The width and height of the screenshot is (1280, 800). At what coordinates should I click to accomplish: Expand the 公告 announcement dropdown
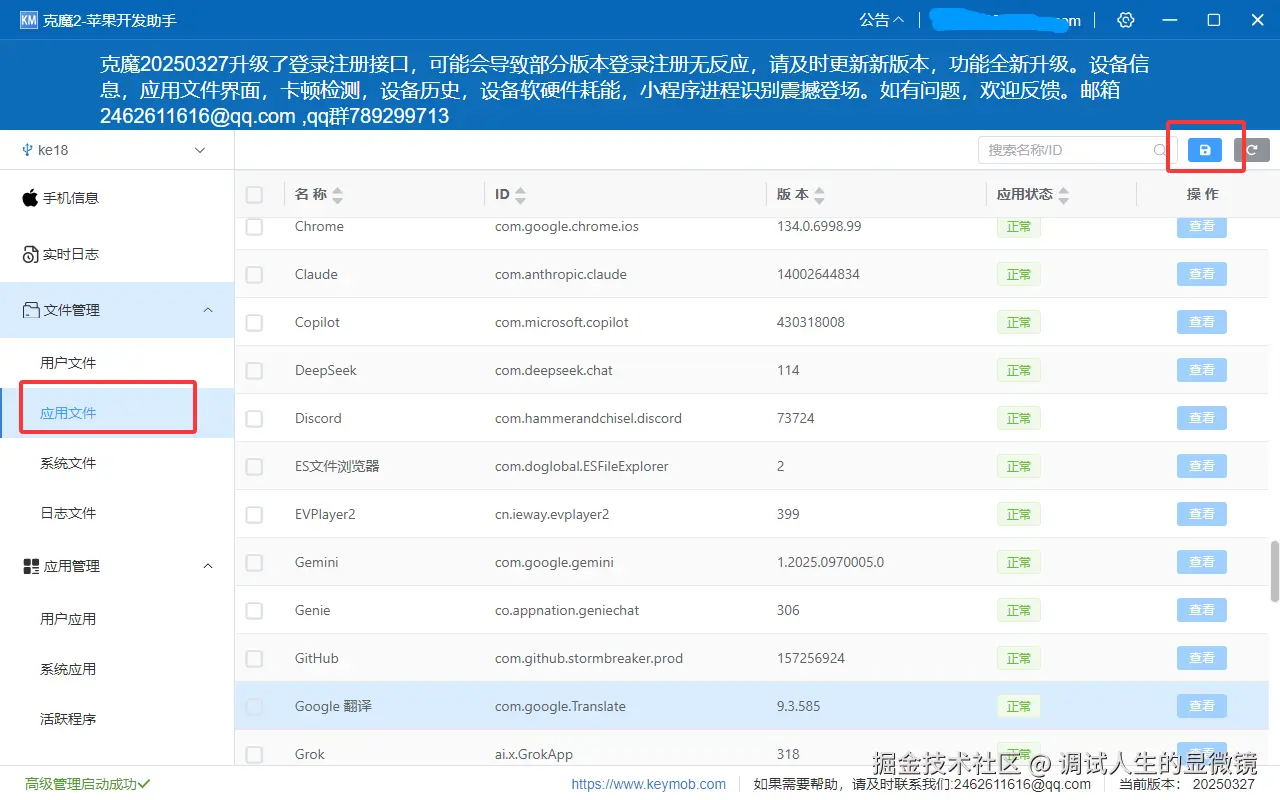point(881,20)
